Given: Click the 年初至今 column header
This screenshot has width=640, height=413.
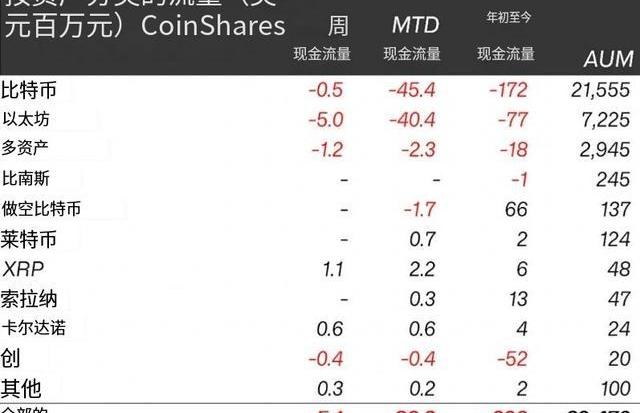Looking at the screenshot, I should pyautogui.click(x=506, y=18).
